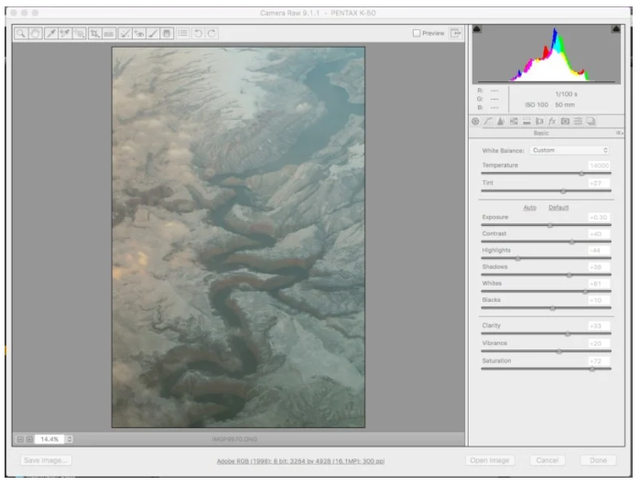Select the Zoom tool in the toolbar
The width and height of the screenshot is (640, 485).
click(x=20, y=33)
